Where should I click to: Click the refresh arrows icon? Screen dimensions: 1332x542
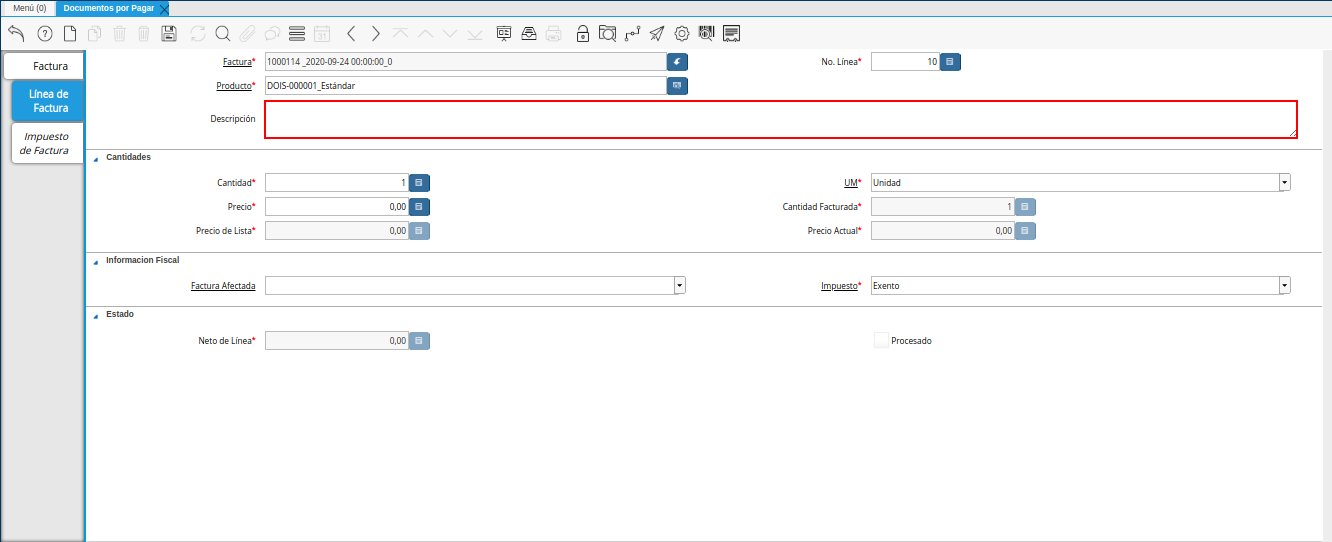pos(197,33)
